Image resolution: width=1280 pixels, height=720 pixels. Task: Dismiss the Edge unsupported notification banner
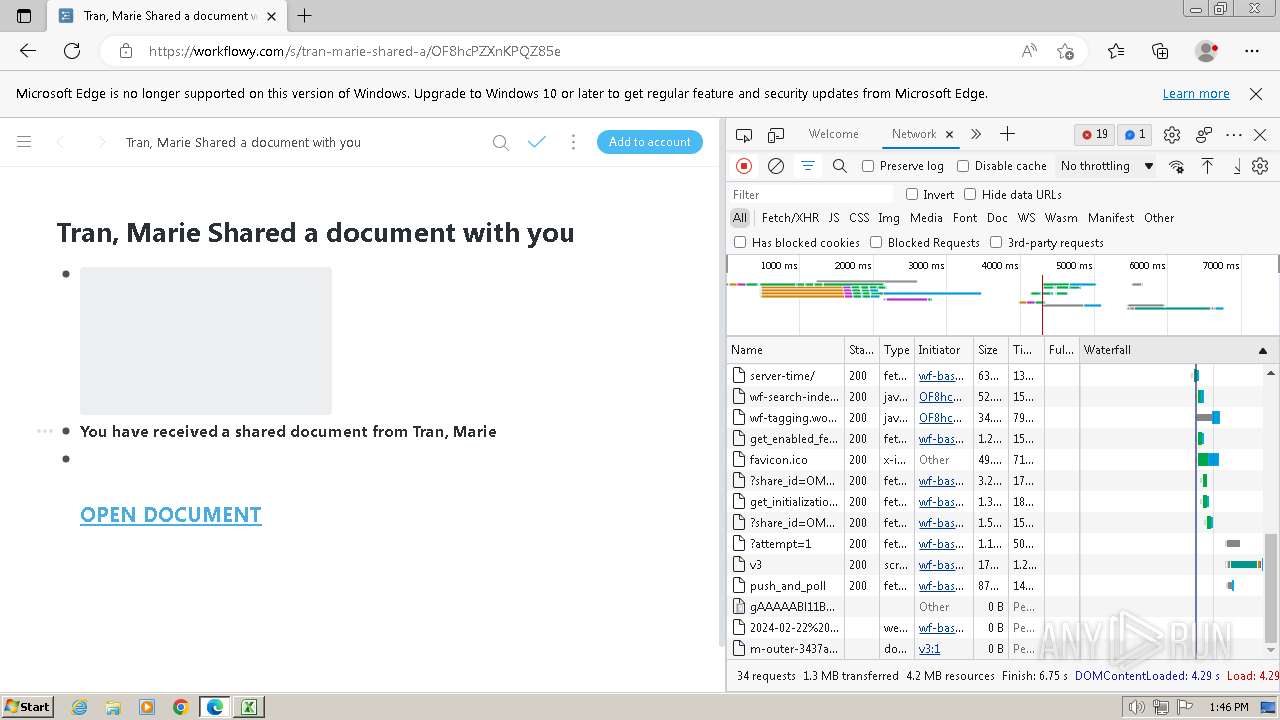tap(1256, 94)
